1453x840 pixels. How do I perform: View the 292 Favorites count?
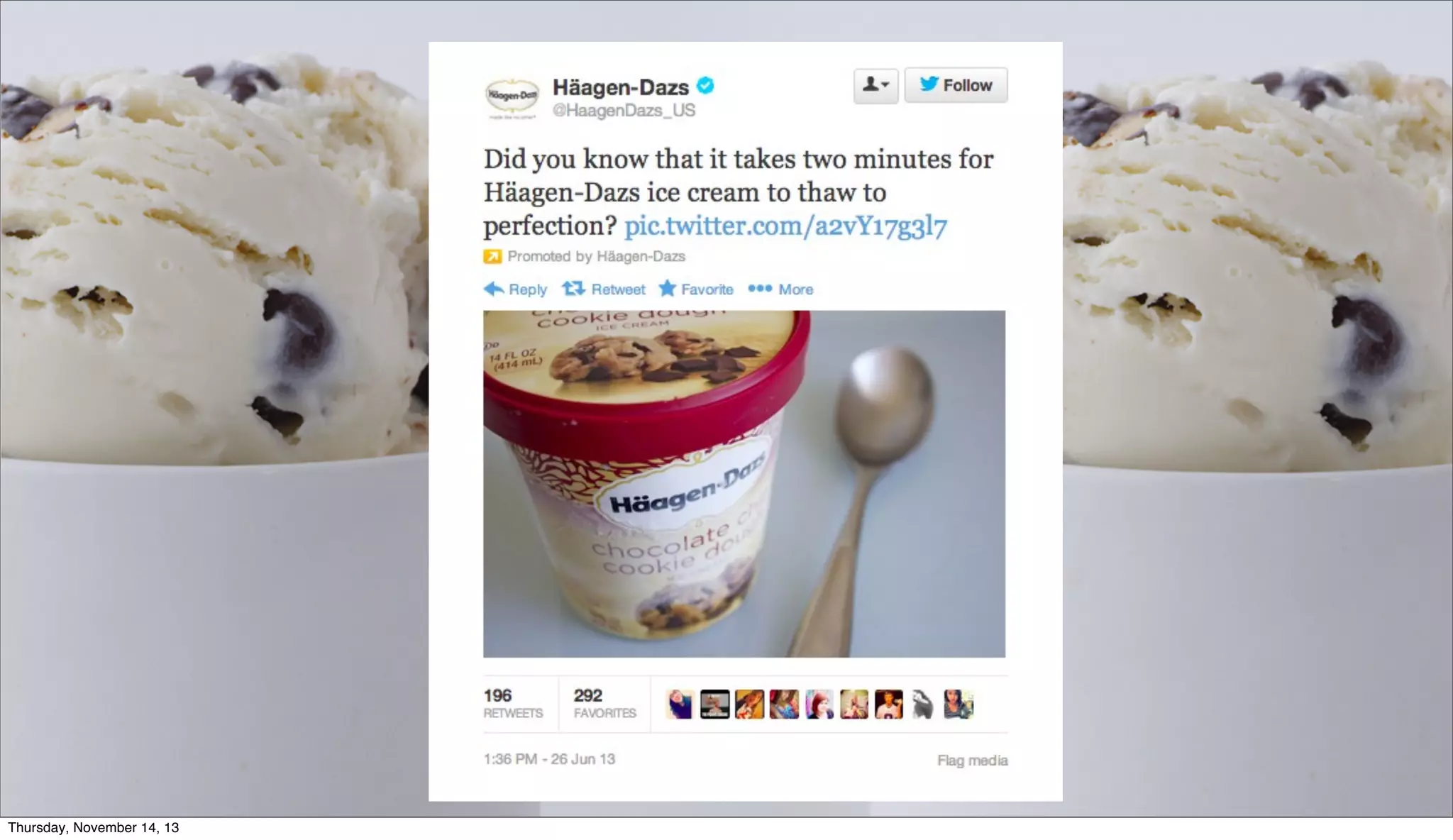[604, 703]
